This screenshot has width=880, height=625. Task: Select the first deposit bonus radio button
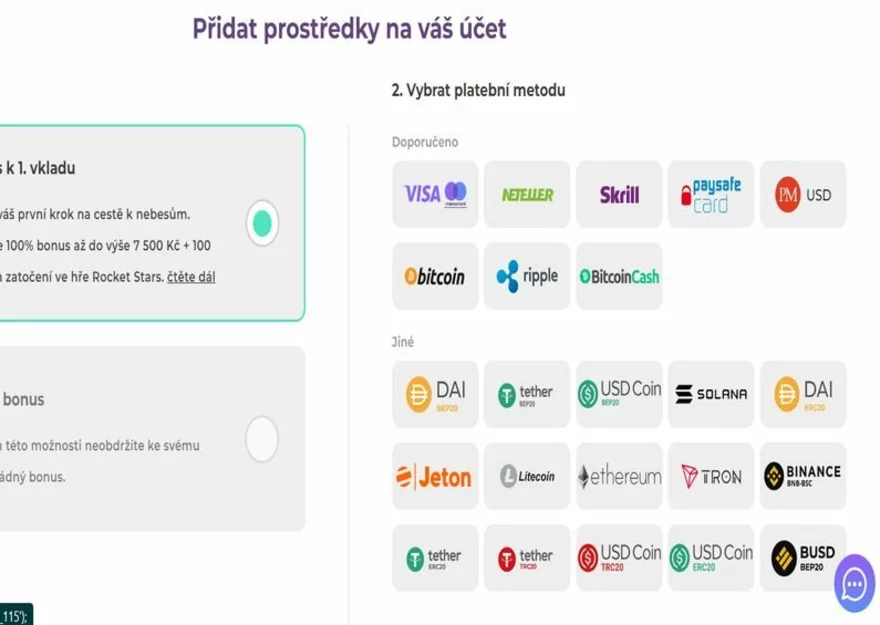(262, 223)
